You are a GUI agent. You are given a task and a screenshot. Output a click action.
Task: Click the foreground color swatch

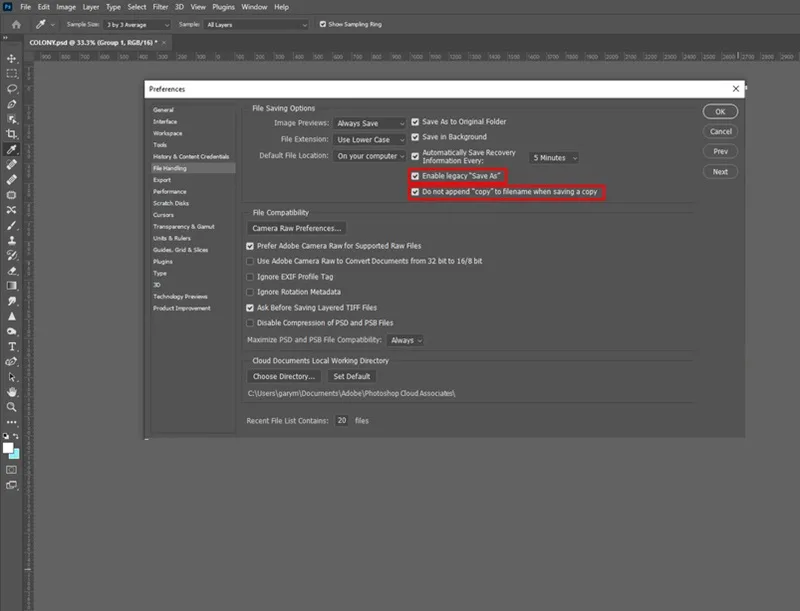point(8,448)
